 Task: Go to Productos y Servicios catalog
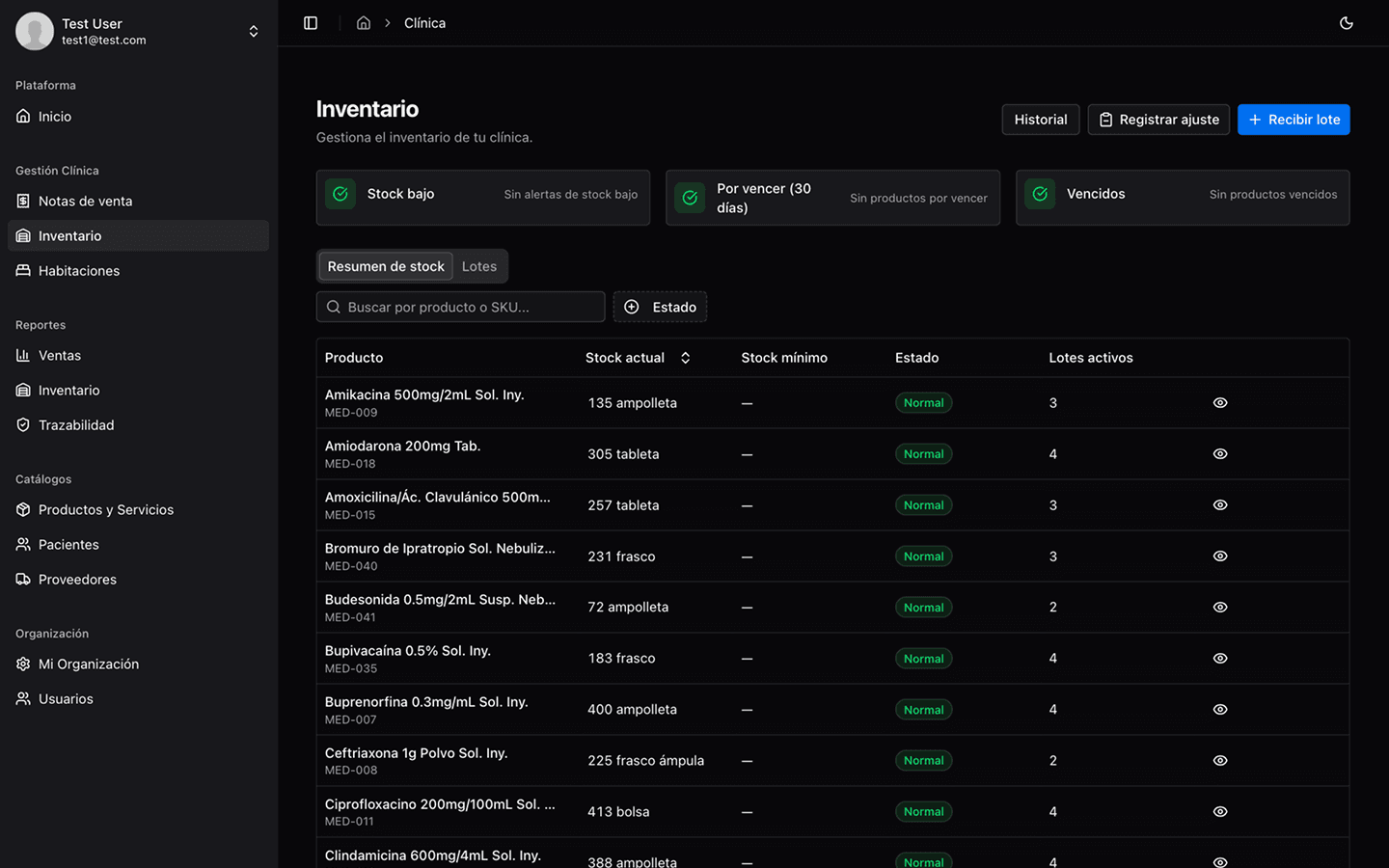click(x=106, y=510)
